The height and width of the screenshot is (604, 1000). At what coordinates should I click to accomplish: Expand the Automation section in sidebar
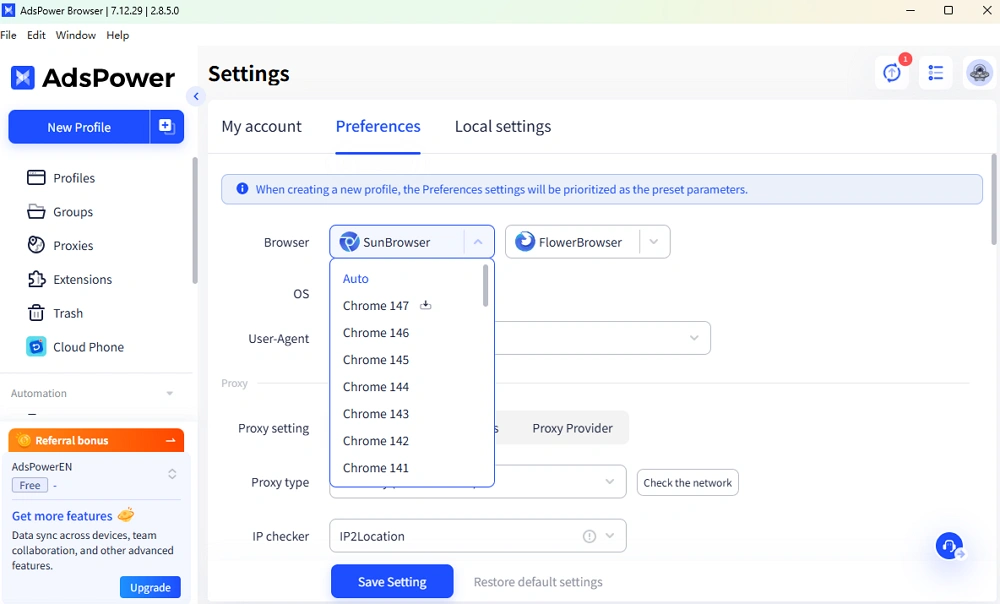[170, 394]
